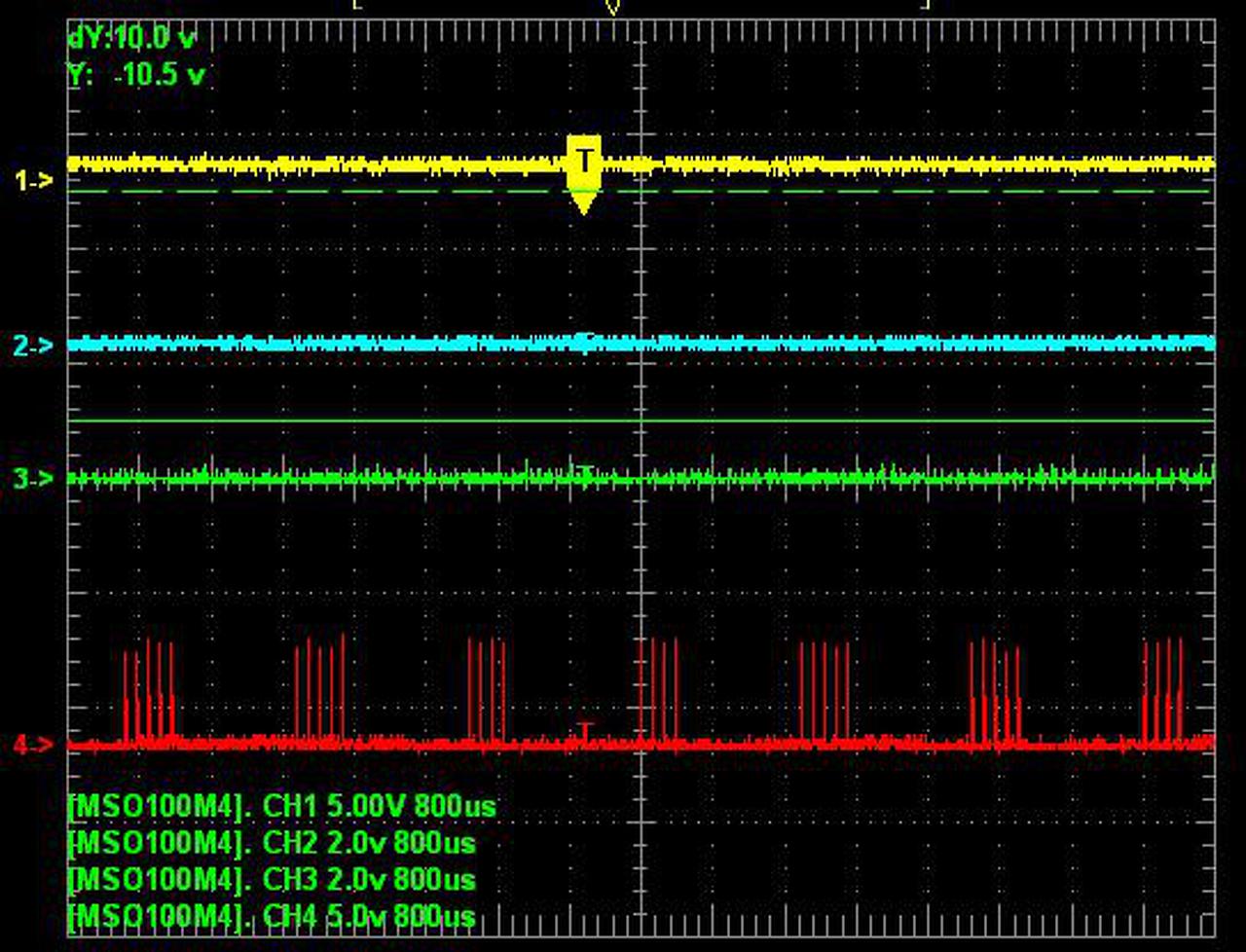Viewport: 1246px width, 952px height.
Task: Select the solid green horizontal cursor line
Action: [641, 421]
